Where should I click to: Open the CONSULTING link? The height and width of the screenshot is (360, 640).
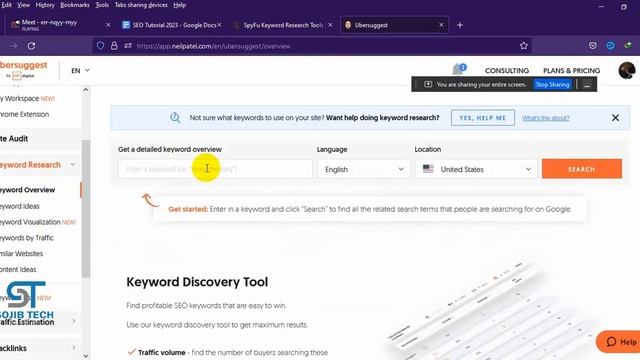coord(507,71)
